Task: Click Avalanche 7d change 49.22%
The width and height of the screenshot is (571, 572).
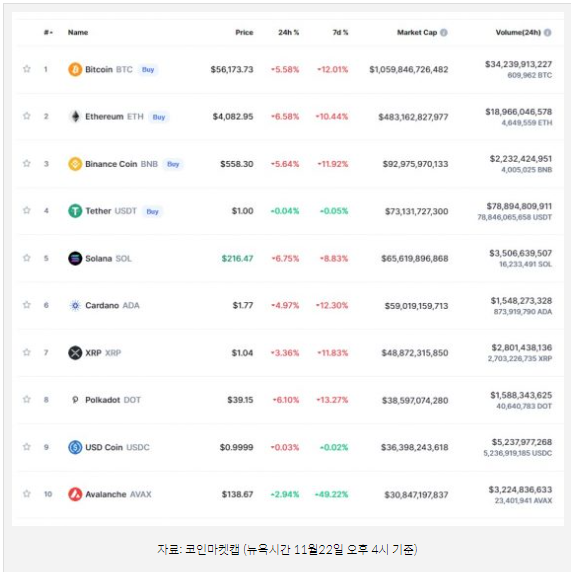Action: [332, 494]
